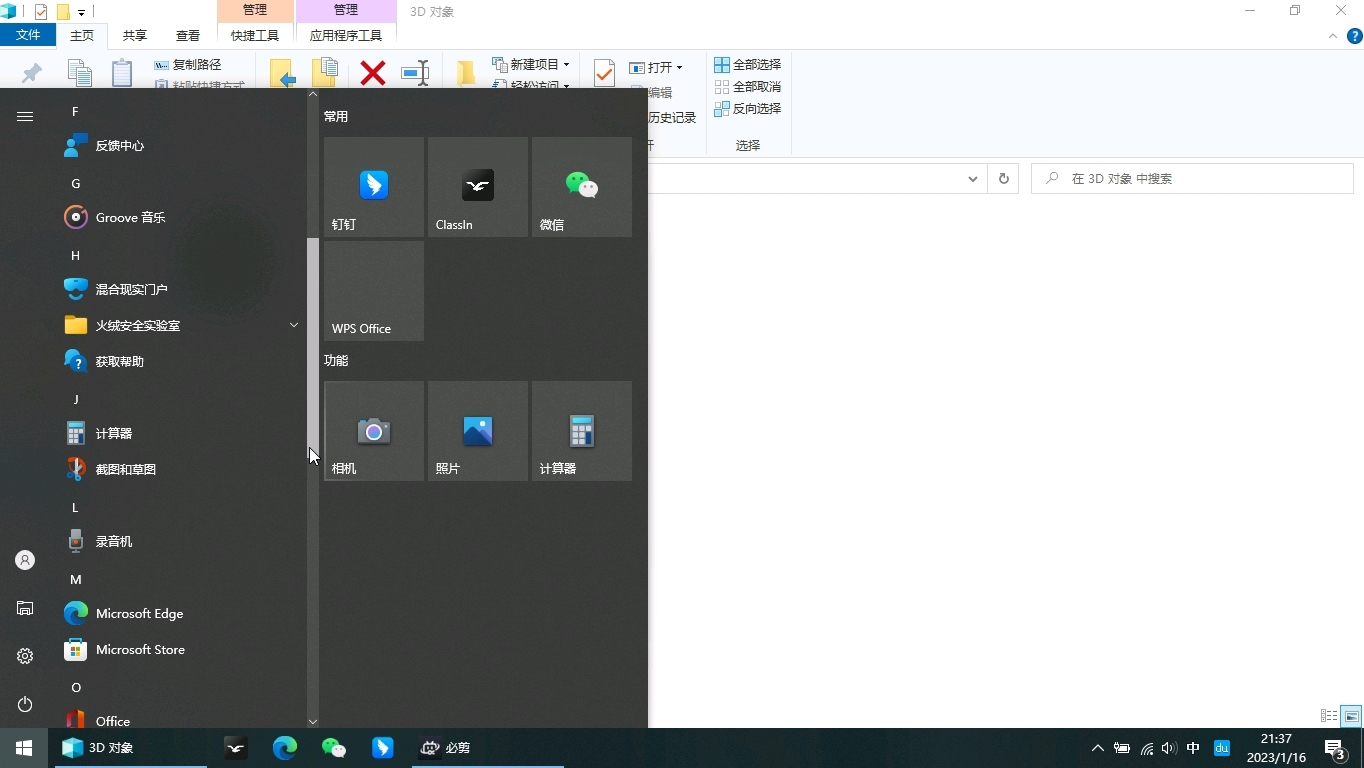
Task: Open WeChat from the taskbar
Action: pos(334,748)
